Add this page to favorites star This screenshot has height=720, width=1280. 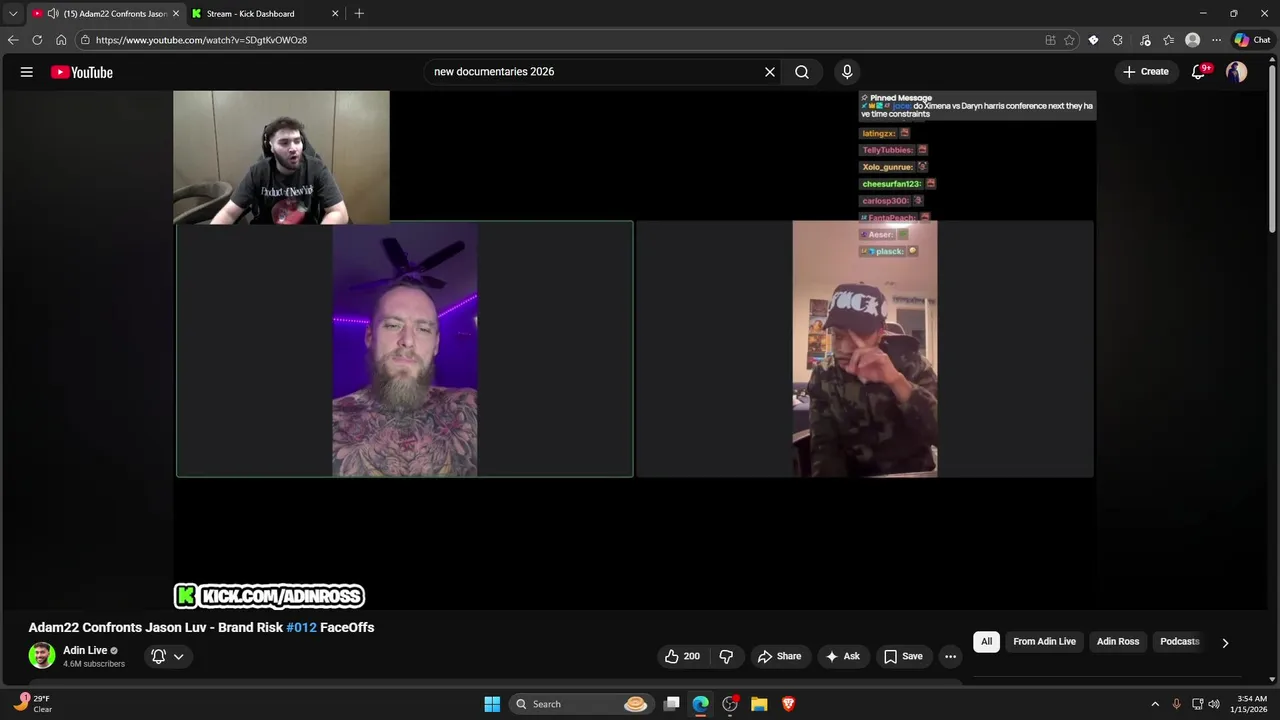1069,40
